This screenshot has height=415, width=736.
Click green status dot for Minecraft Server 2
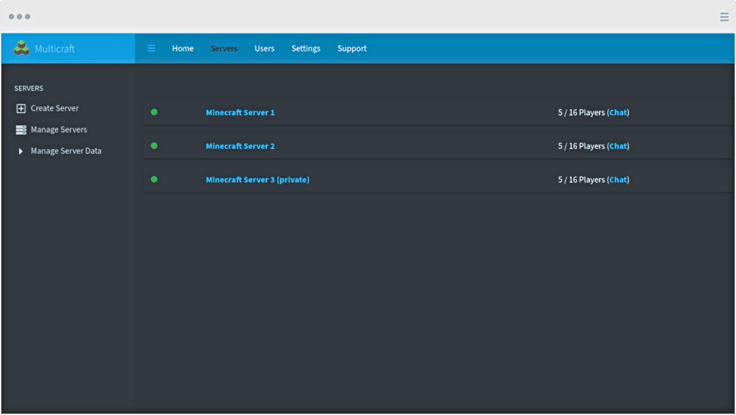point(154,146)
